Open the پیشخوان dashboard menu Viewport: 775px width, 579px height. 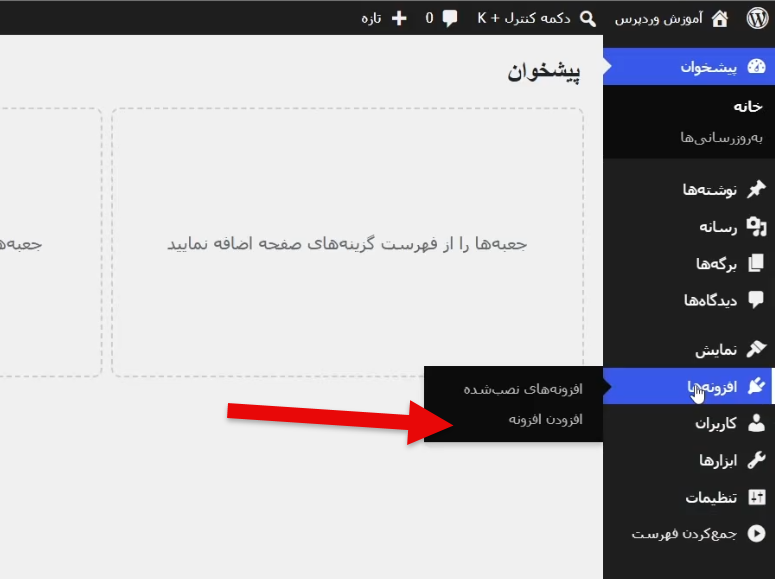click(x=689, y=66)
